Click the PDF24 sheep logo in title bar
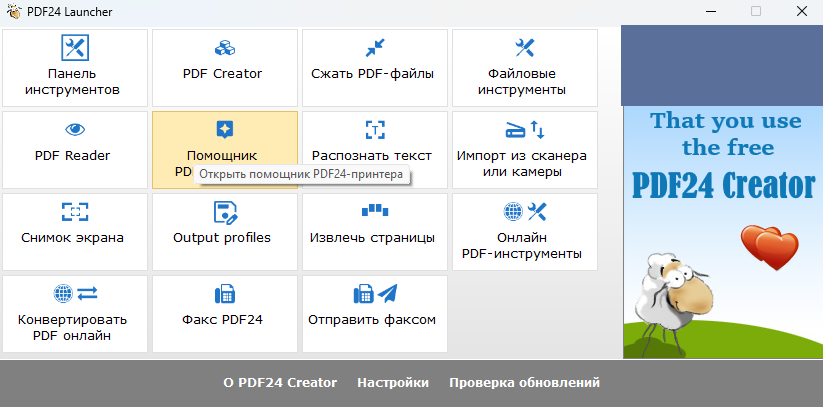The image size is (823, 407). 14,11
